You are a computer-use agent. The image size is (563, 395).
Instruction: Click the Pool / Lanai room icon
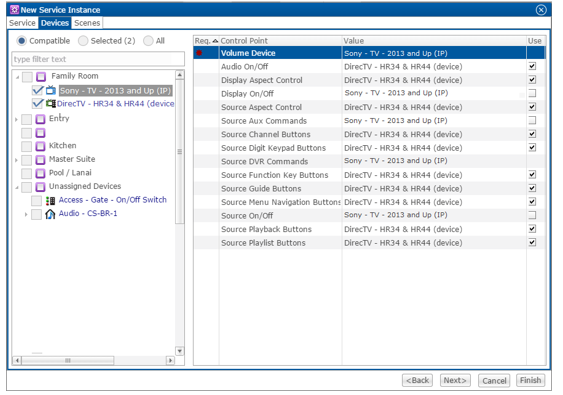(40, 173)
